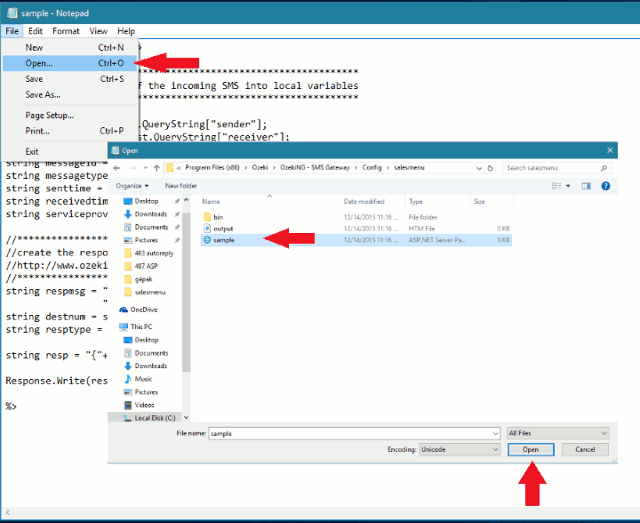Click the New folder button
The width and height of the screenshot is (640, 523).
tap(181, 185)
